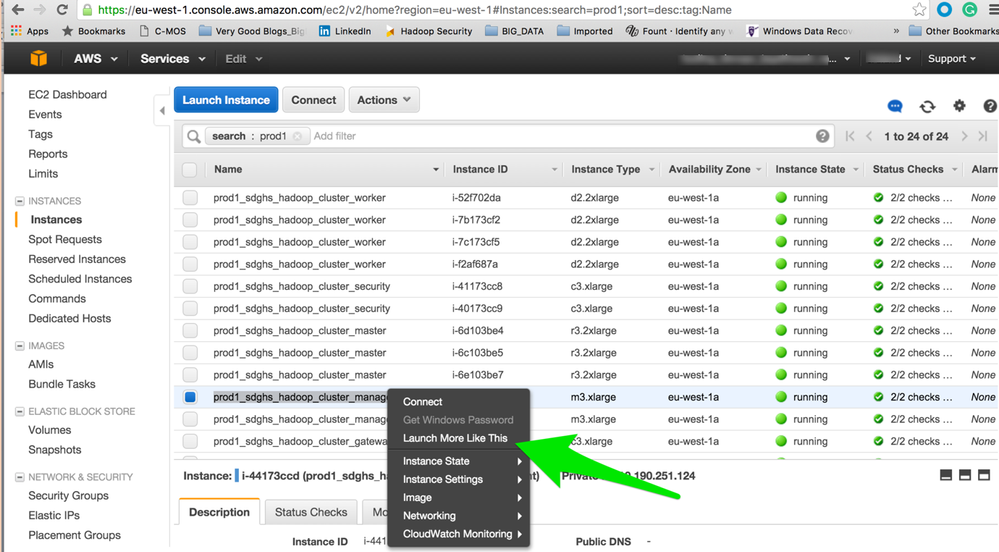The image size is (999, 552).
Task: Check the first hadoop_cluster_worker row checkbox
Action: click(x=190, y=198)
